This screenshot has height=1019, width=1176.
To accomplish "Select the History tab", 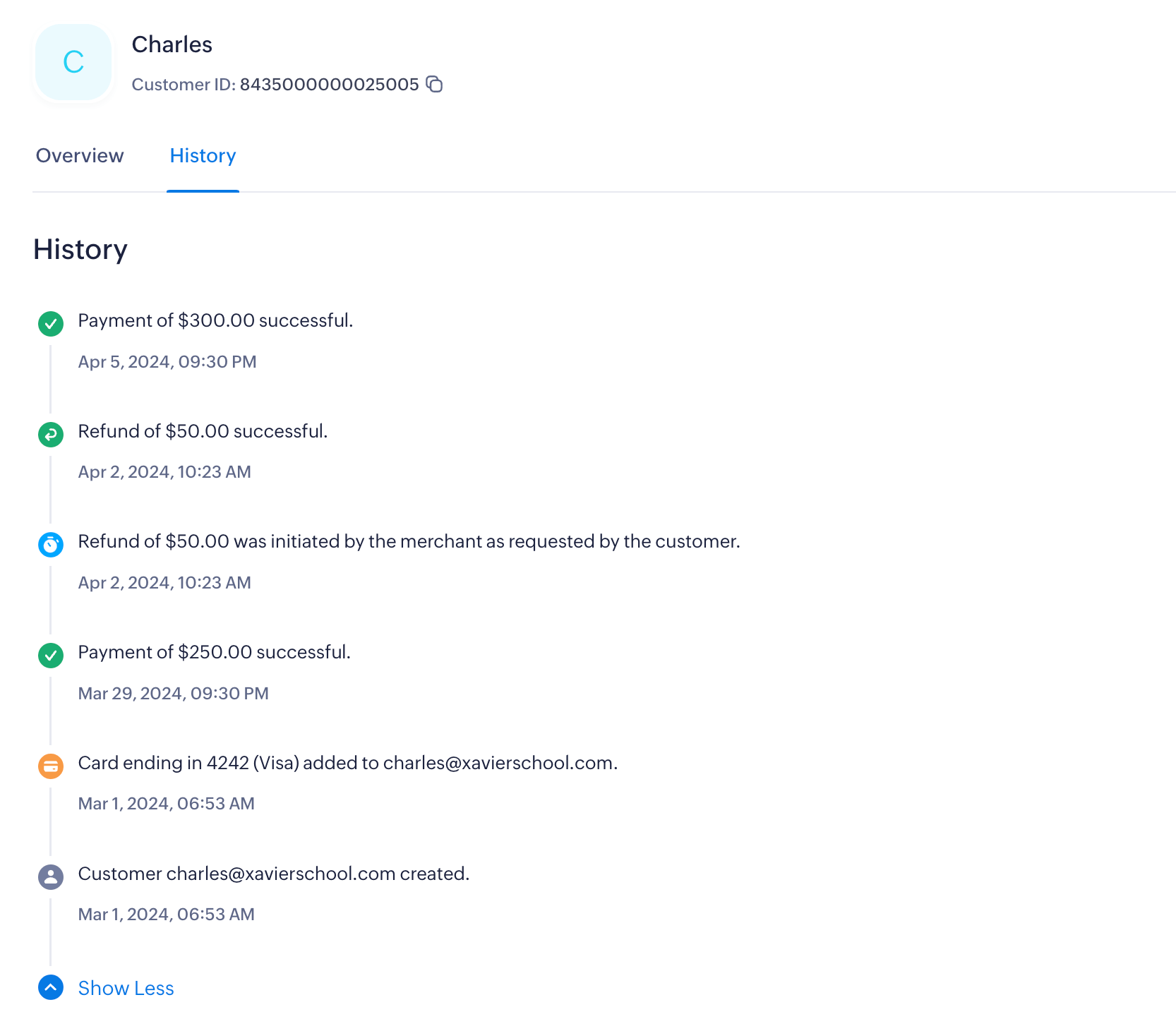I will [203, 155].
